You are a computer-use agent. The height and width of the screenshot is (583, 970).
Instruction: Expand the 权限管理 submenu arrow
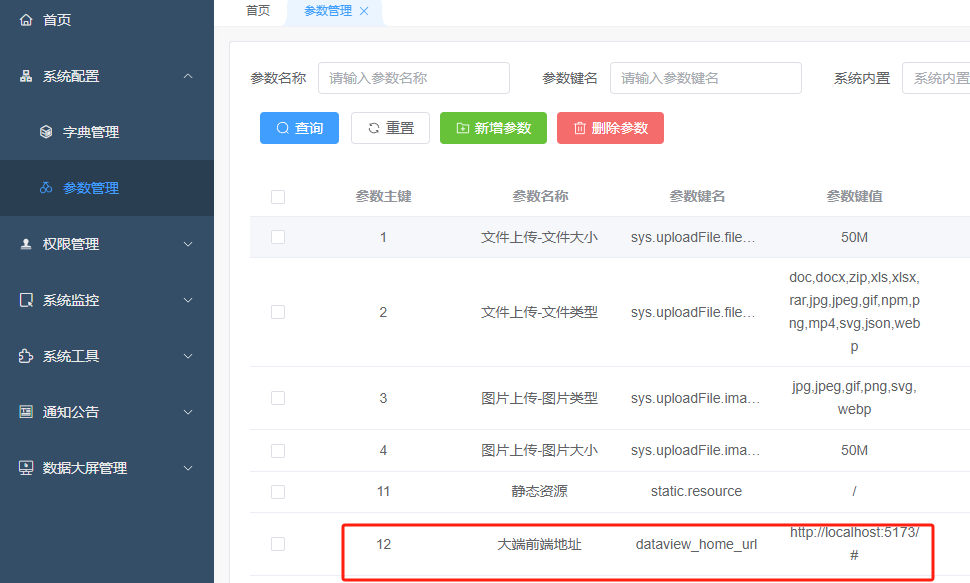[x=188, y=244]
